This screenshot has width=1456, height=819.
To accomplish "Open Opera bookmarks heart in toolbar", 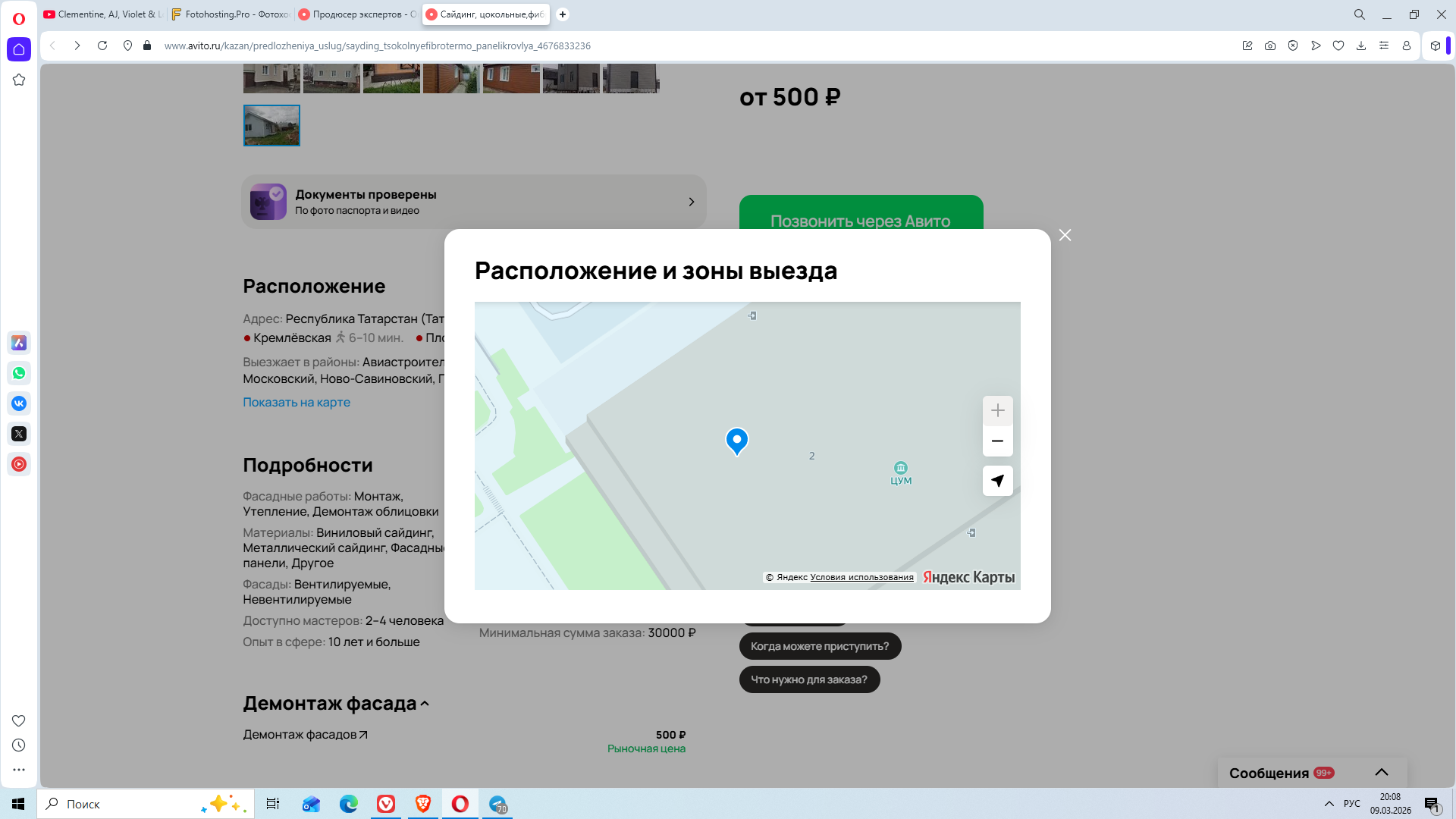I will pos(1338,45).
